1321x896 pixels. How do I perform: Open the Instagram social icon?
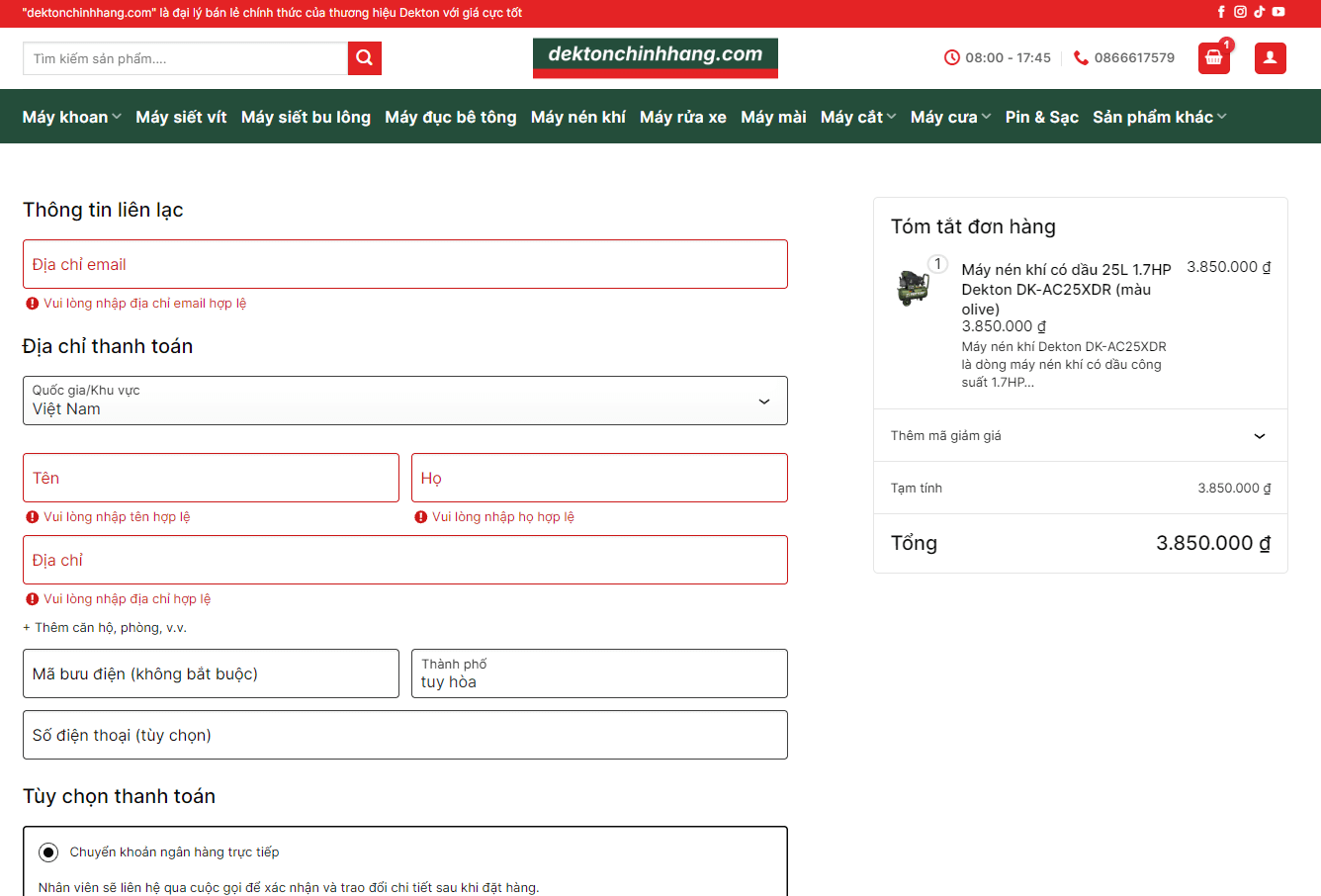tap(1240, 12)
